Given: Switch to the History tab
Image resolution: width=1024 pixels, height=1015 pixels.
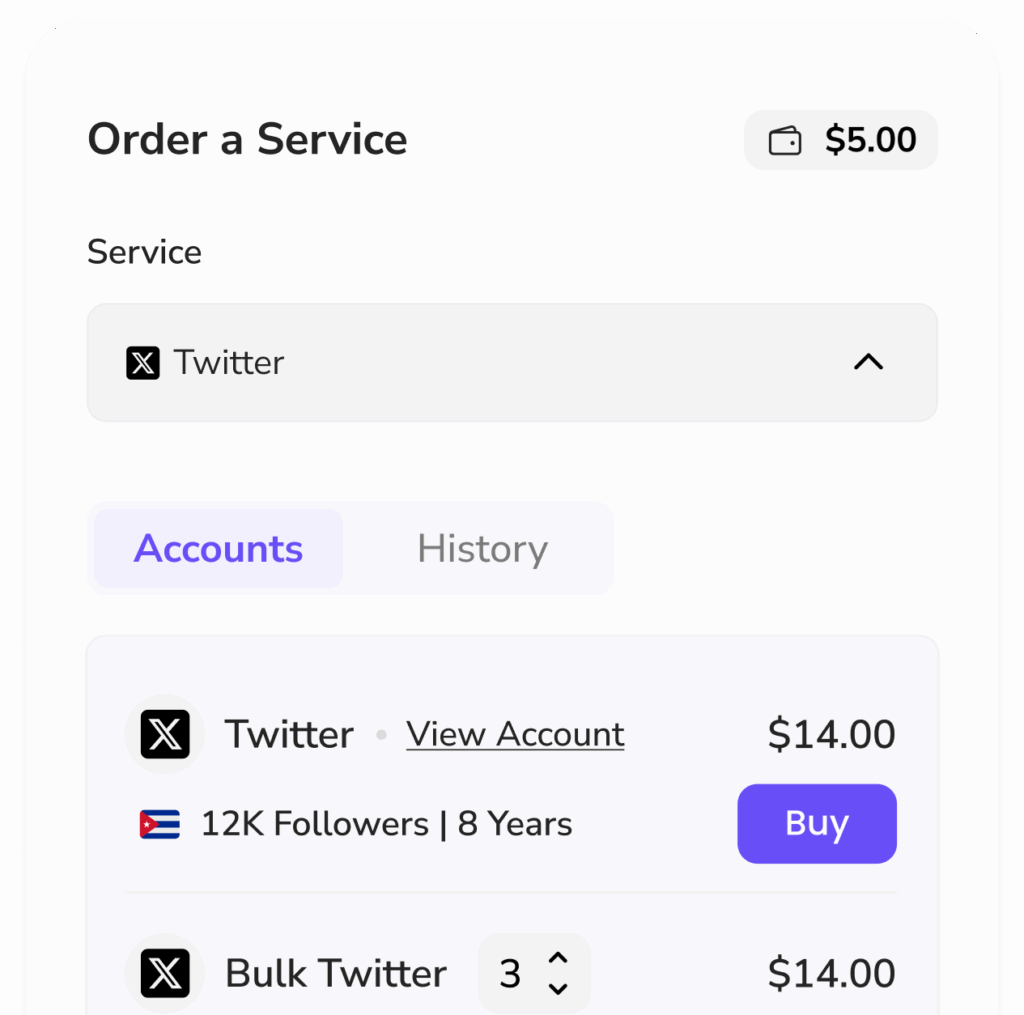Looking at the screenshot, I should click(x=483, y=548).
